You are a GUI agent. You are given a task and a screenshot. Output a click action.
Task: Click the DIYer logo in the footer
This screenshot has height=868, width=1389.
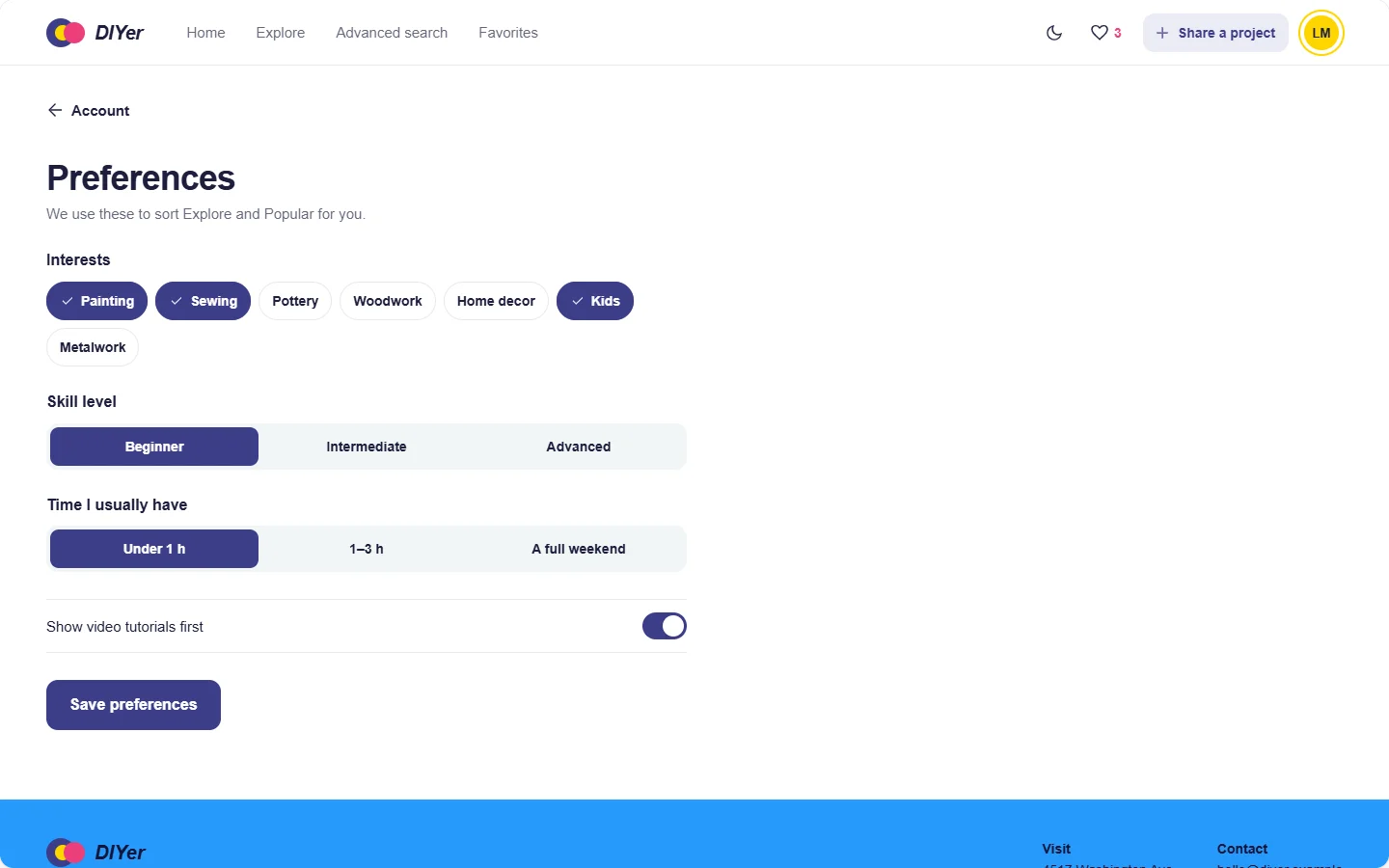(96, 852)
